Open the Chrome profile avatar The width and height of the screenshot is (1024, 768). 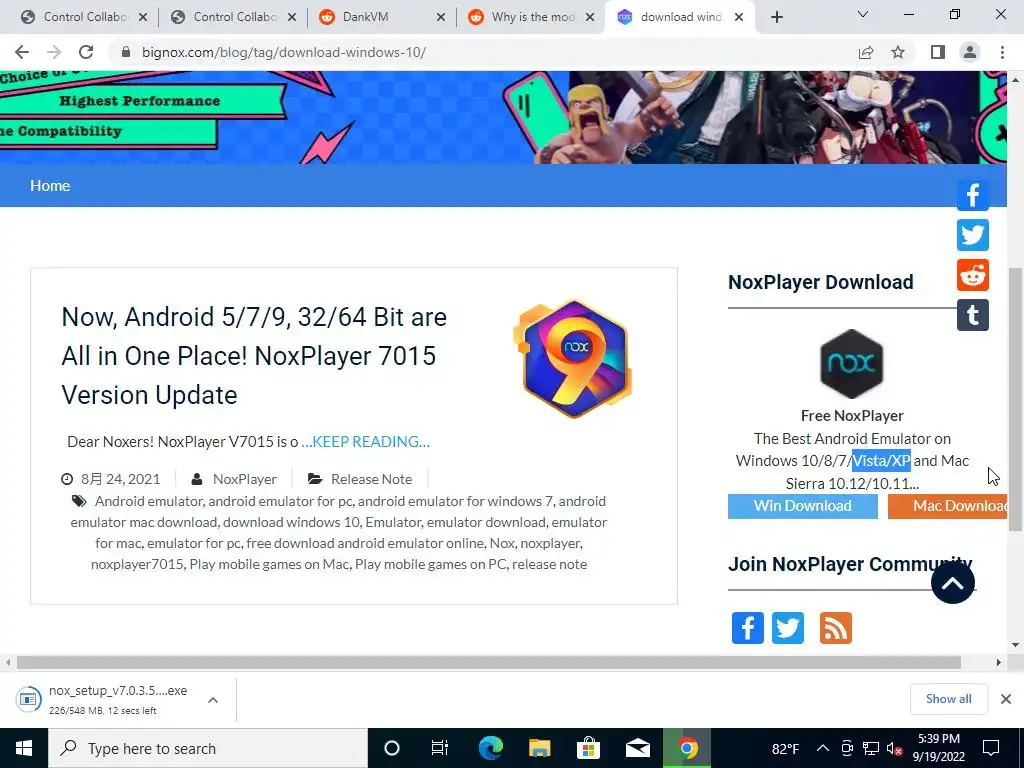[x=970, y=52]
